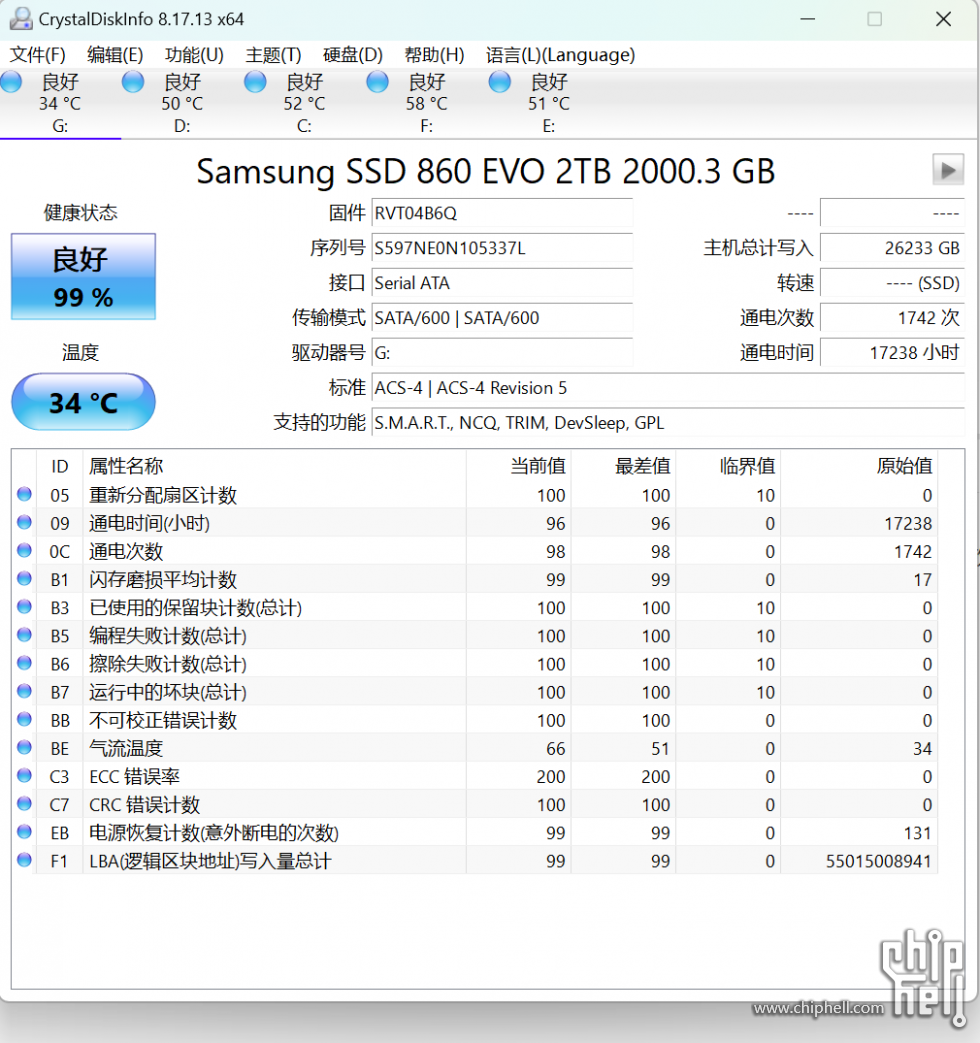The image size is (980, 1043).
Task: Click the Serial ATA interface field
Action: (x=502, y=283)
